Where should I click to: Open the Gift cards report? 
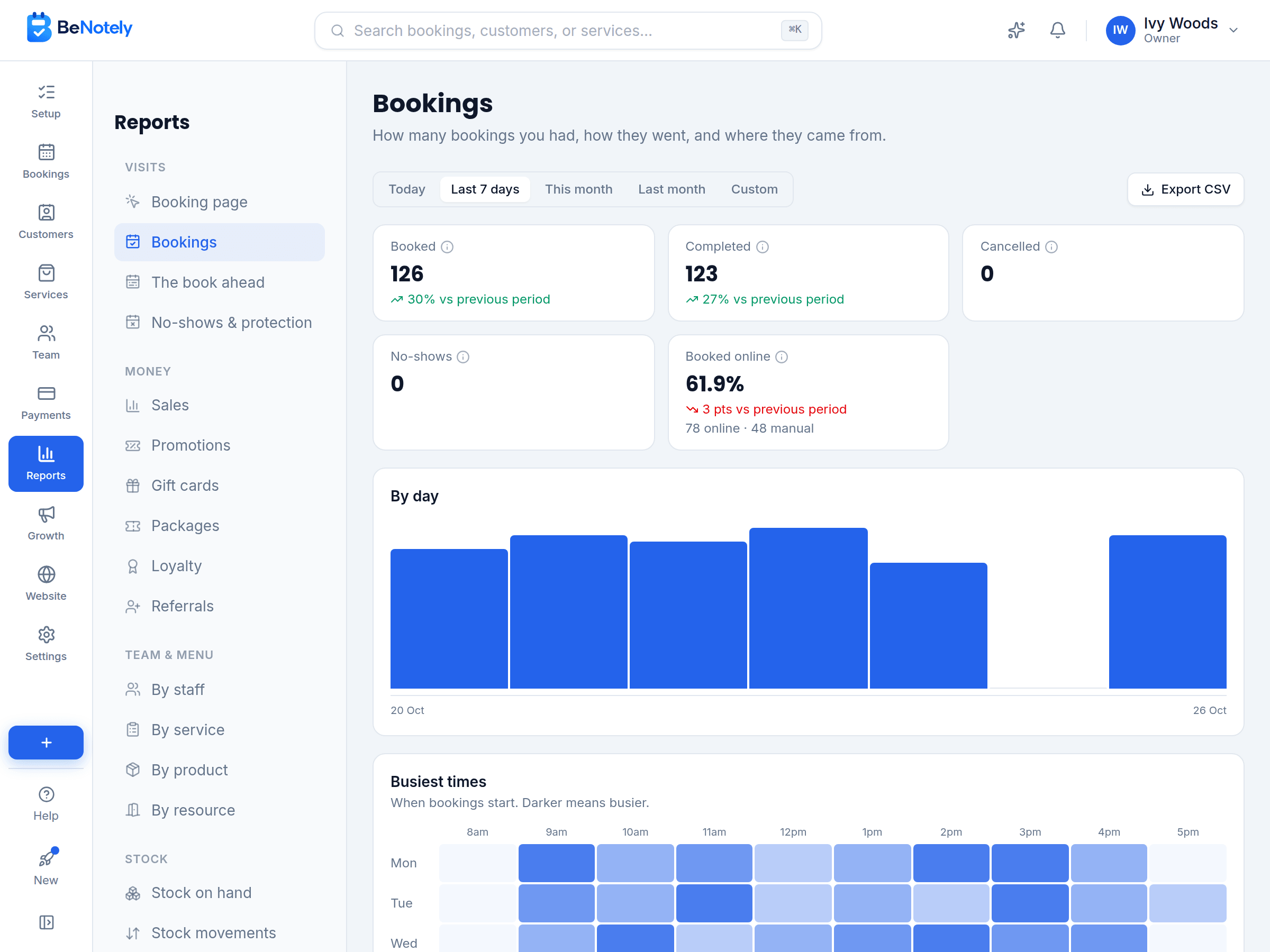point(219,486)
